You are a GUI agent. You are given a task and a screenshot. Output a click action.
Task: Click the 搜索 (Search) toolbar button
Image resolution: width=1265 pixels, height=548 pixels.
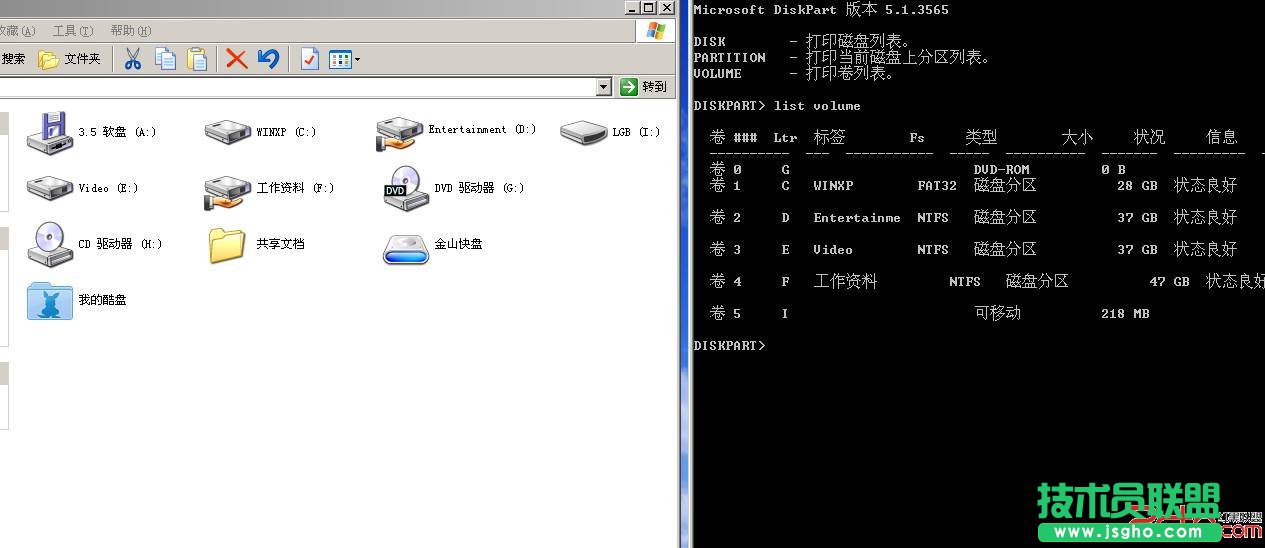[13, 59]
